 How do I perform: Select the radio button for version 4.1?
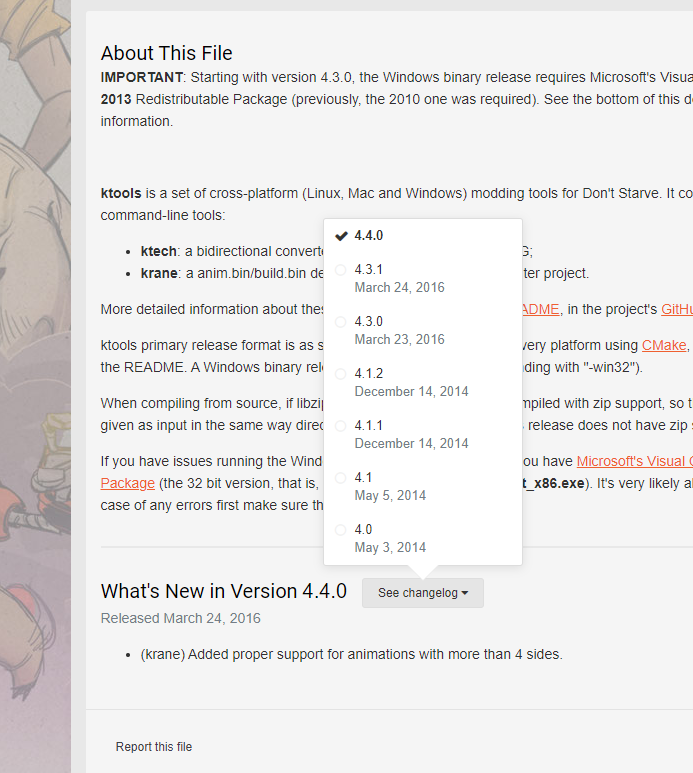tap(341, 478)
